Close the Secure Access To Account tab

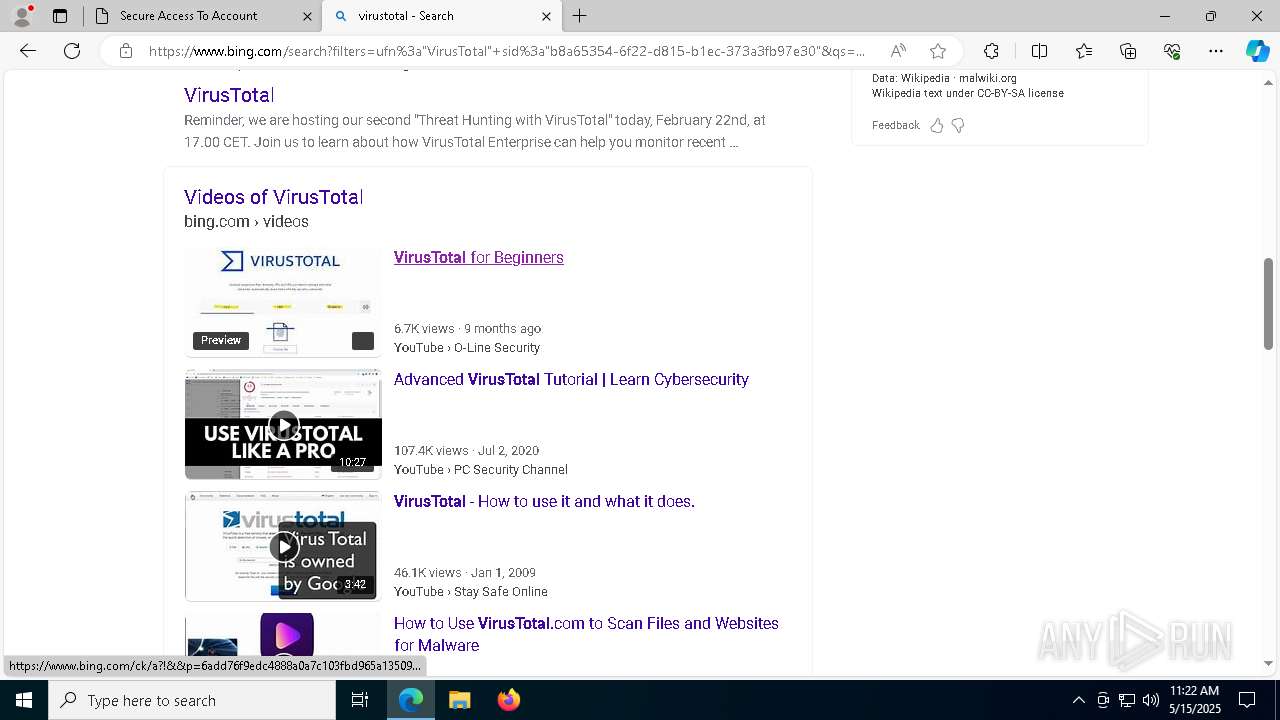pos(307,16)
